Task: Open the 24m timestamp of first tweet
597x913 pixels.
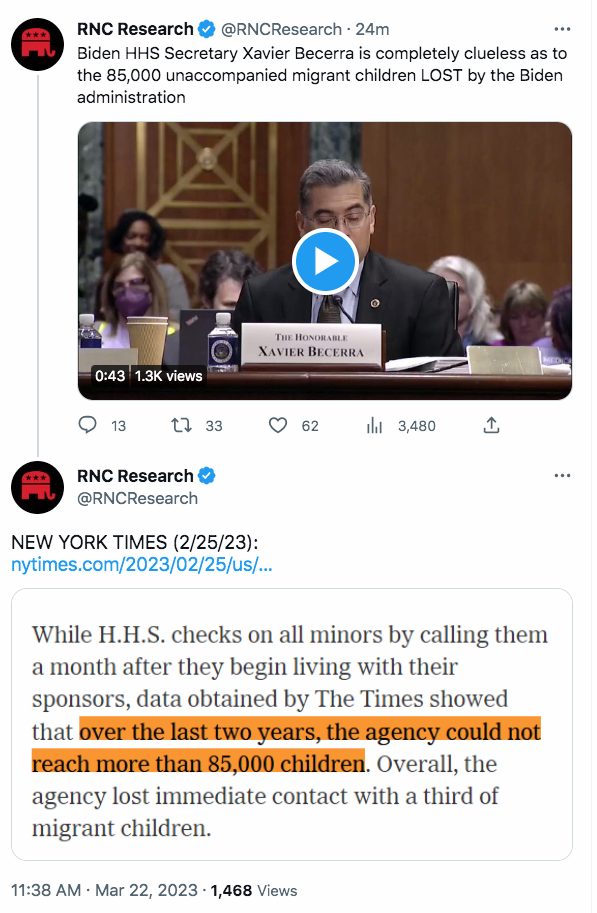Action: pyautogui.click(x=372, y=29)
